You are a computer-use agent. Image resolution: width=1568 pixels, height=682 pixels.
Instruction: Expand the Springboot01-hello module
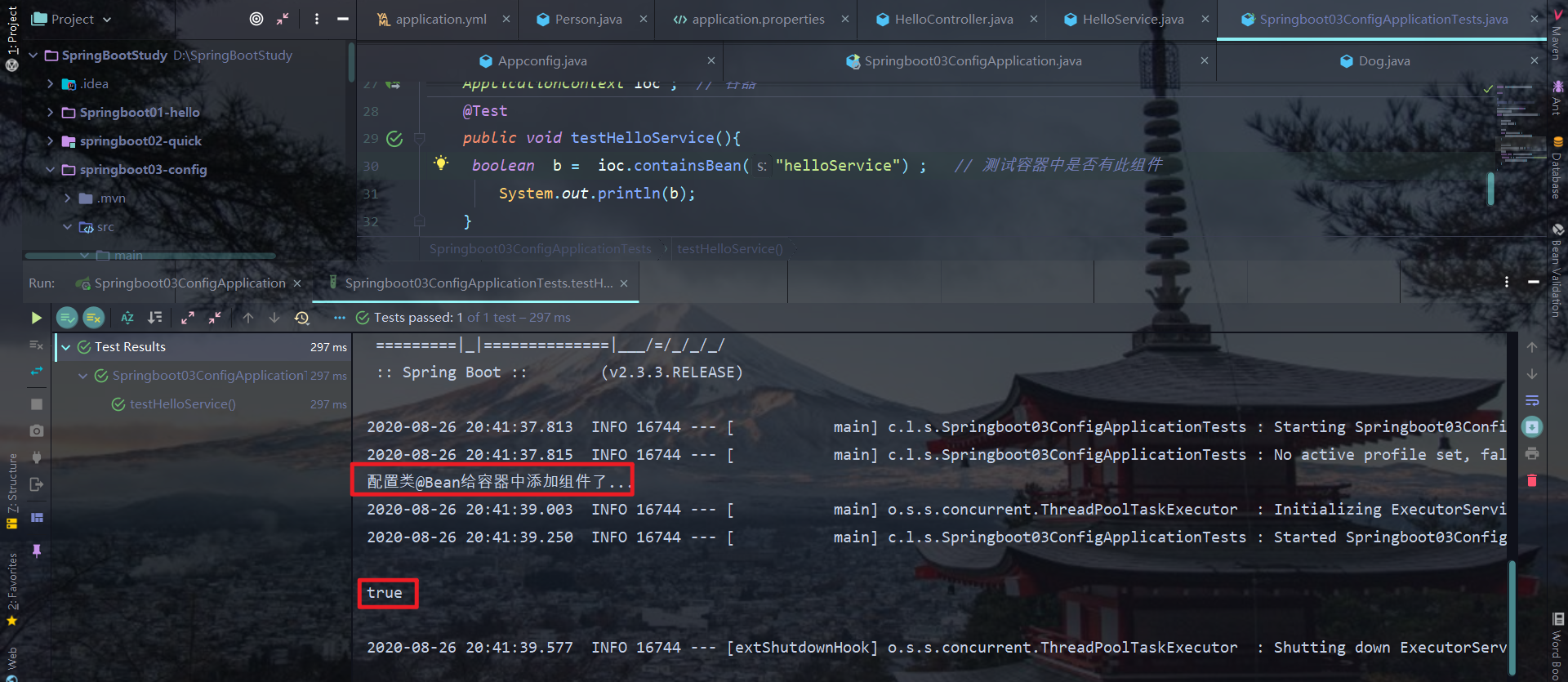(51, 113)
